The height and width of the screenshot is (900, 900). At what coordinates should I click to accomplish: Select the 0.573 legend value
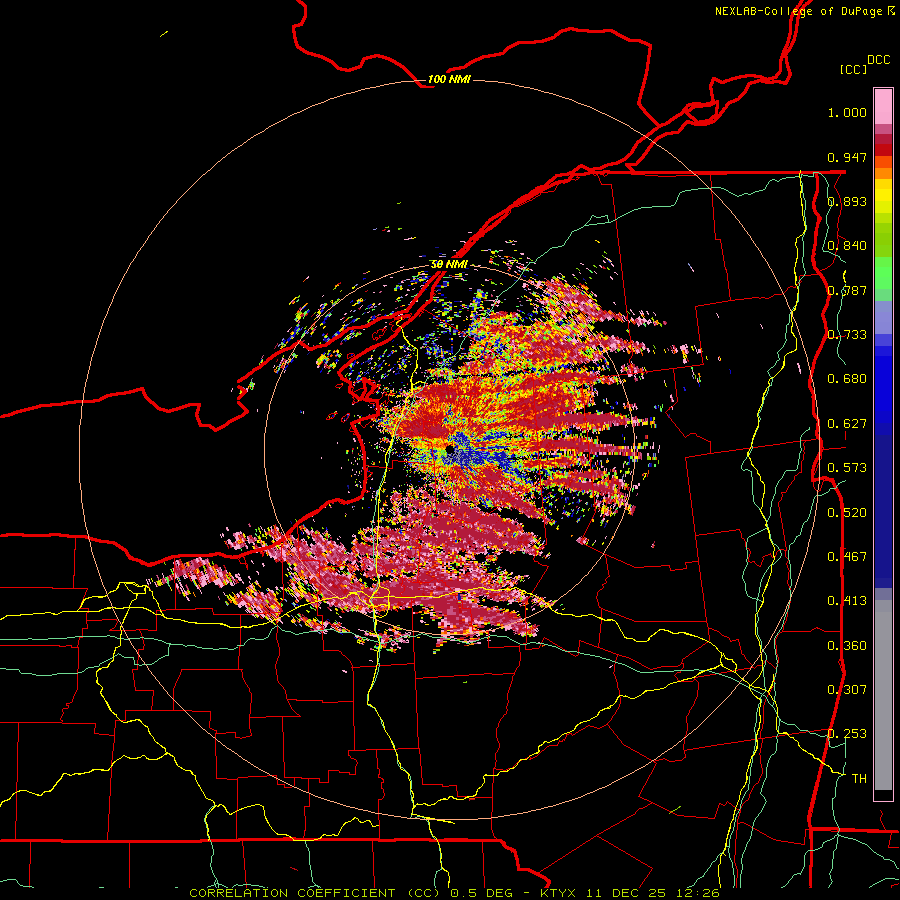coord(847,468)
